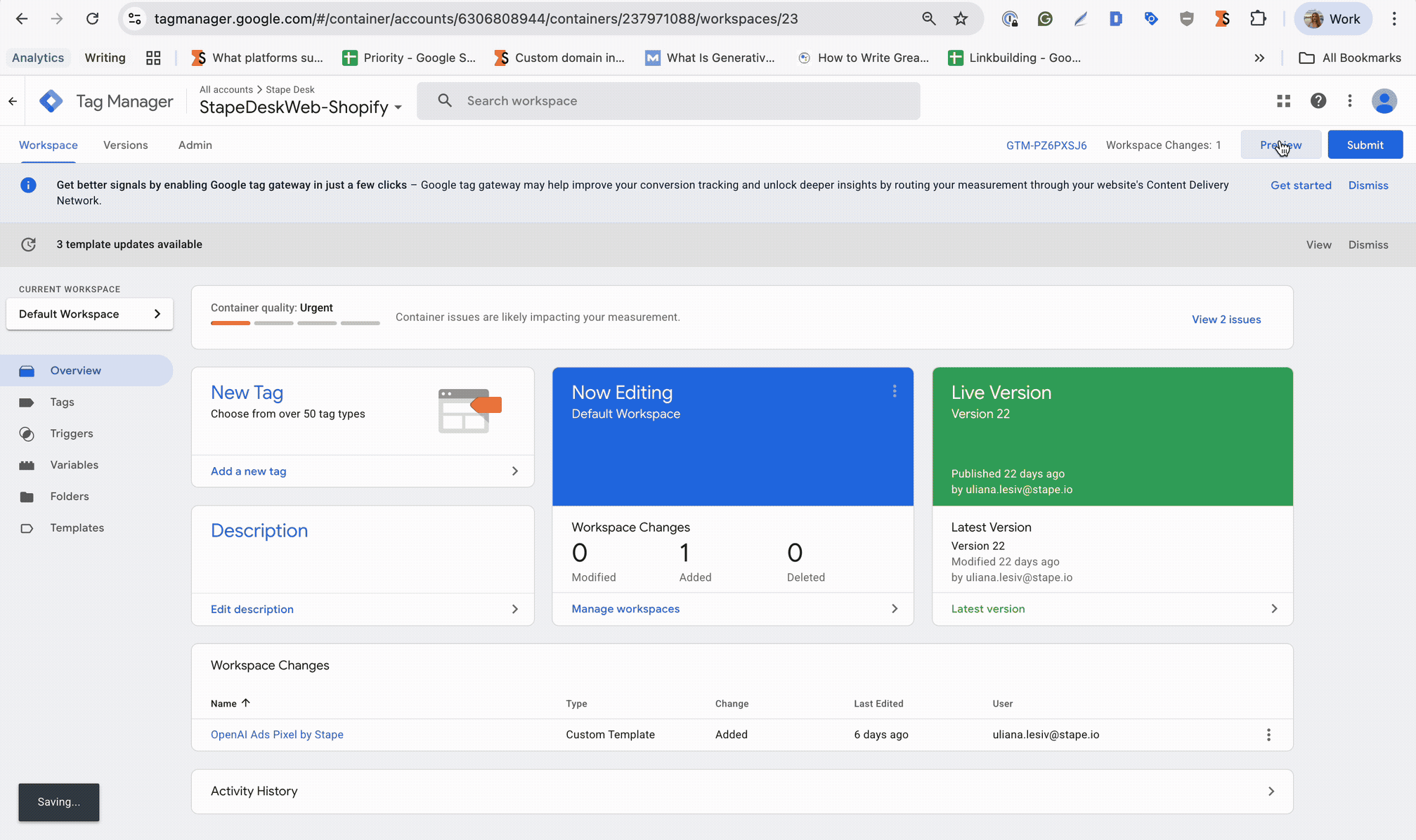This screenshot has width=1416, height=840.
Task: Open the Work profile chip
Action: [x=1333, y=19]
